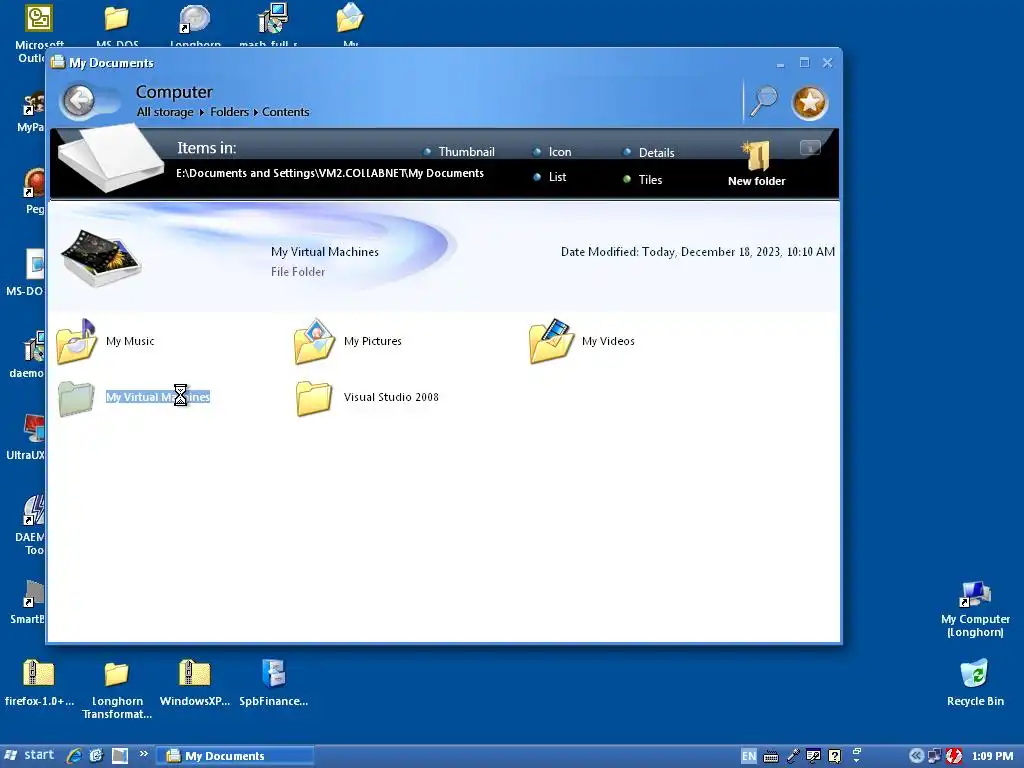
Task: Click the My Music label
Action: point(130,341)
